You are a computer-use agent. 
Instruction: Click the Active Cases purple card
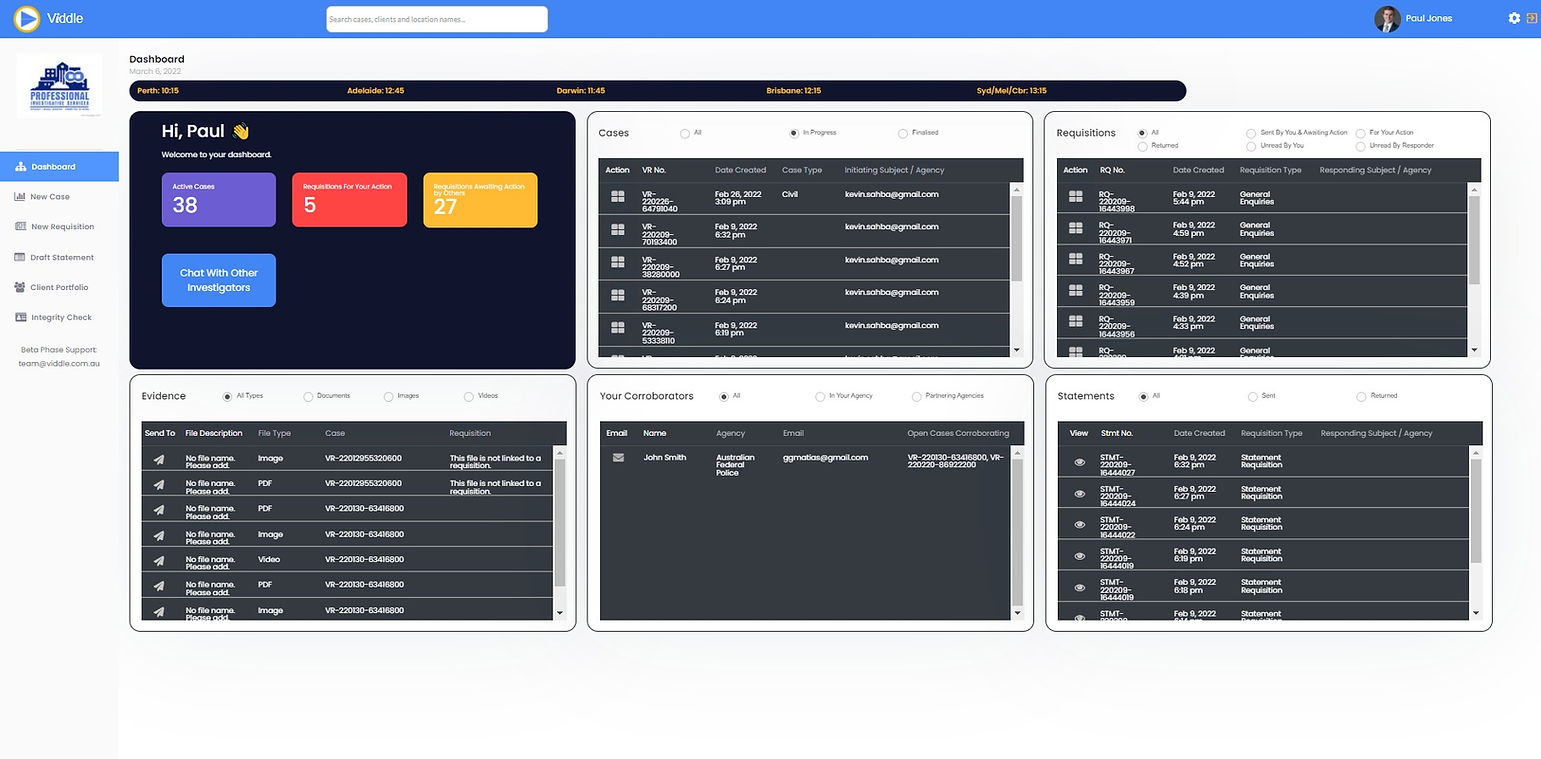(x=219, y=200)
